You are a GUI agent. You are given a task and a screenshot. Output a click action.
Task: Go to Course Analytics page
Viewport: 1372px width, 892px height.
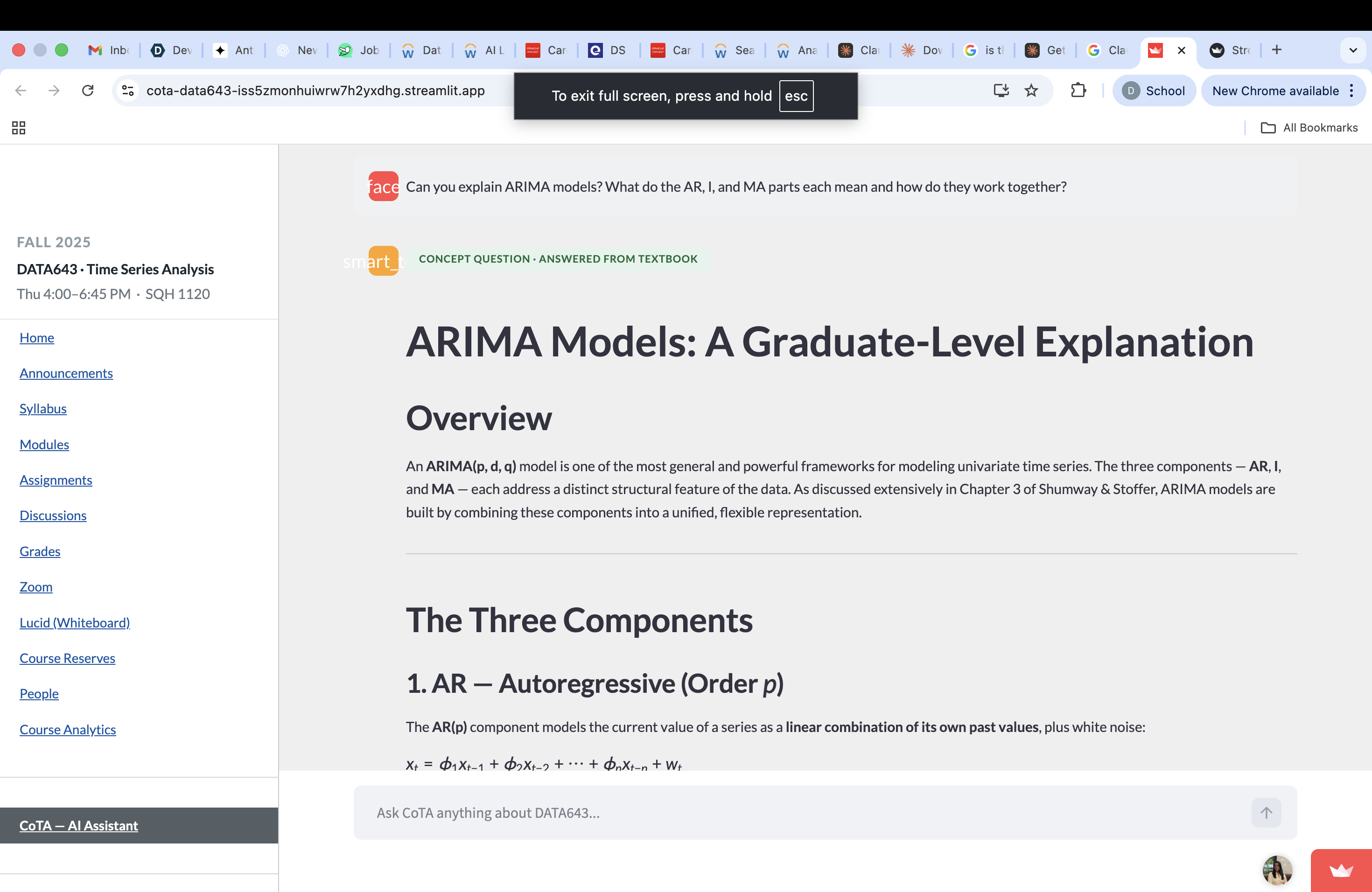(x=68, y=730)
